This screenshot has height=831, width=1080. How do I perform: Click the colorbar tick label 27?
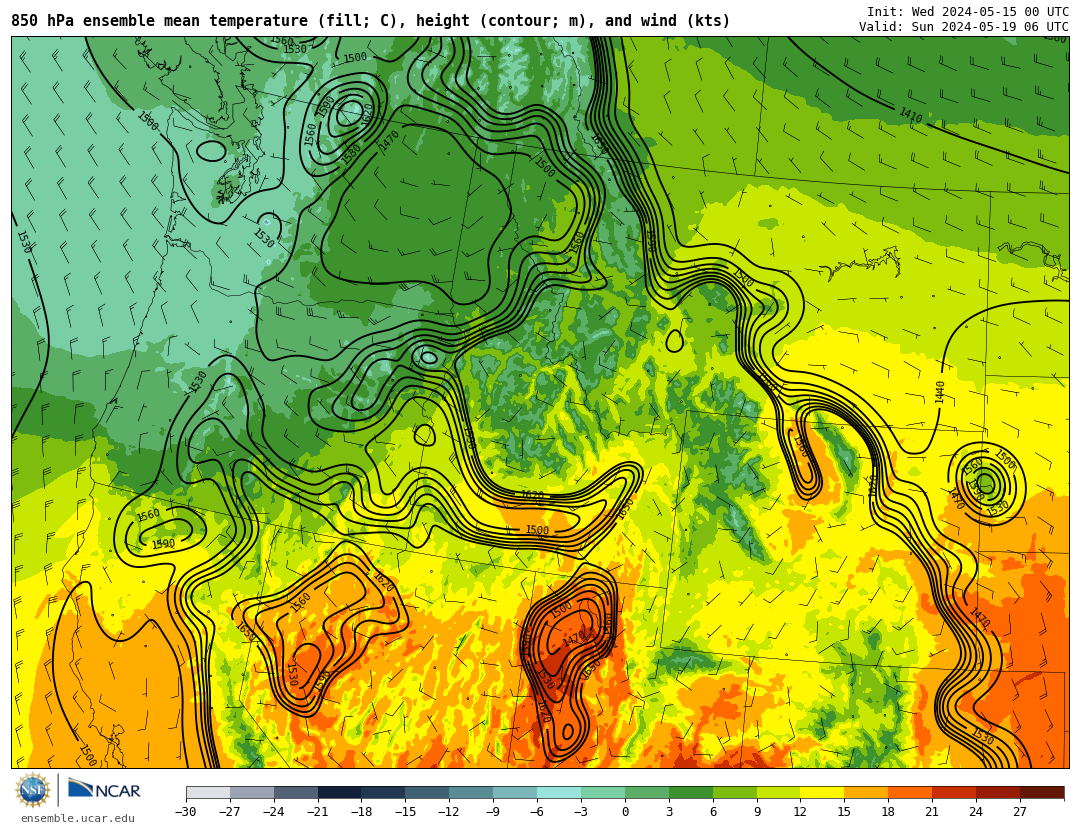(x=1021, y=812)
